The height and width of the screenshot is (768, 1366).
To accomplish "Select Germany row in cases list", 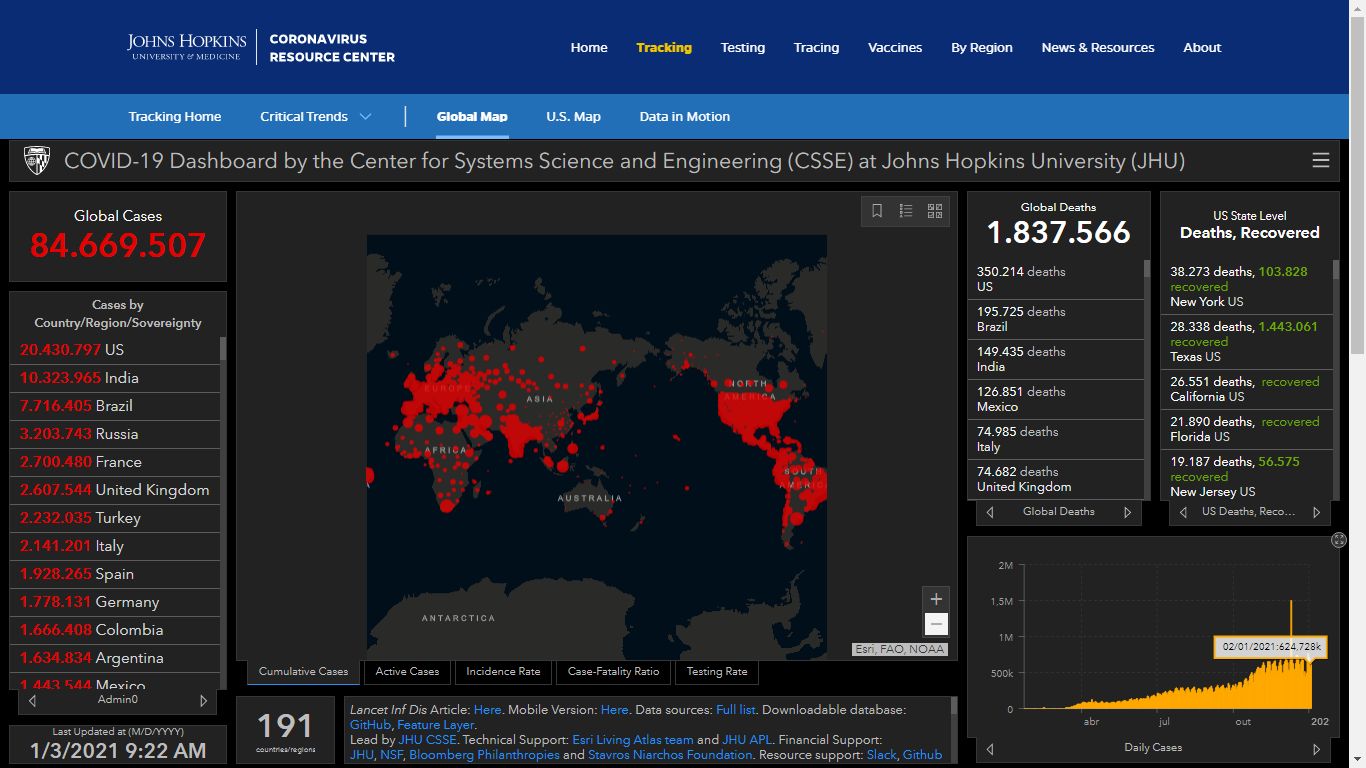I will tap(114, 602).
